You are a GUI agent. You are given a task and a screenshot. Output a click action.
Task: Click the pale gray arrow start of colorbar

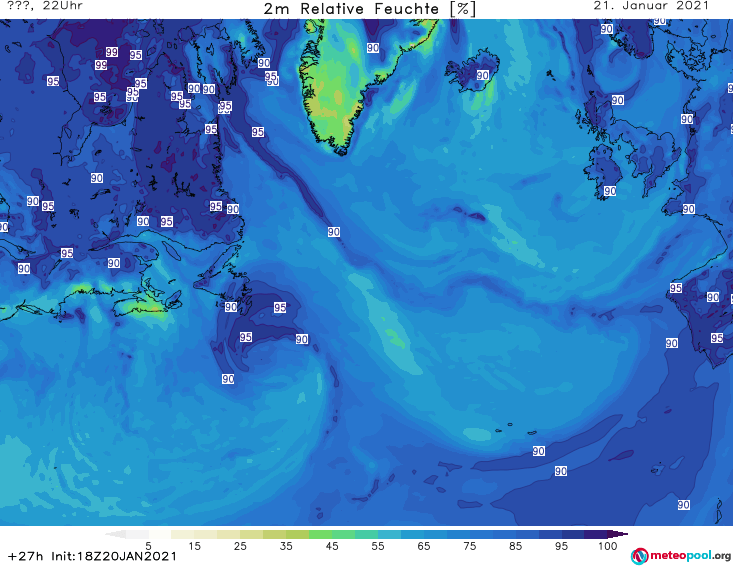coord(115,534)
